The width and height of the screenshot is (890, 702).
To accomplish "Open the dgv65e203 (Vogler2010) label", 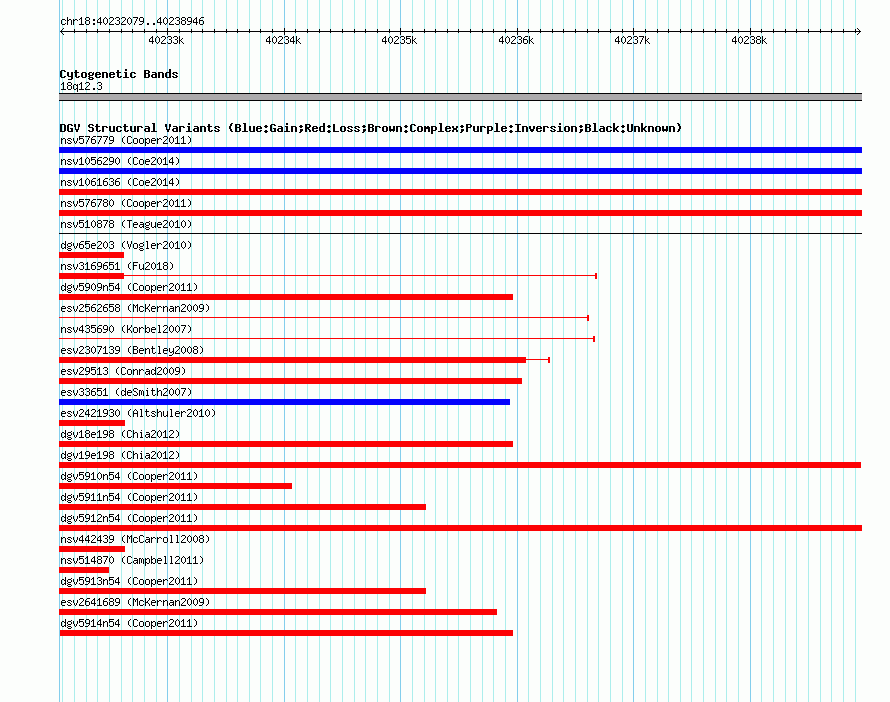I will tap(126, 245).
